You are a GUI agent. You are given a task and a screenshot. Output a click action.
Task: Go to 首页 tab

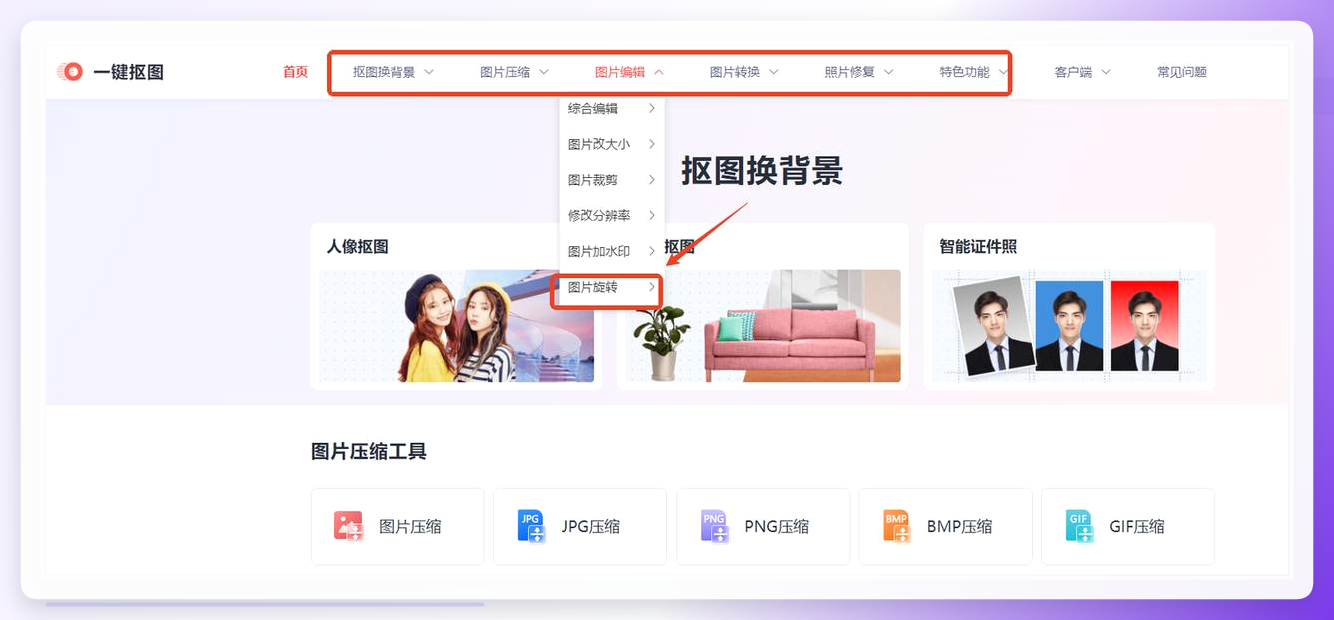[x=295, y=72]
